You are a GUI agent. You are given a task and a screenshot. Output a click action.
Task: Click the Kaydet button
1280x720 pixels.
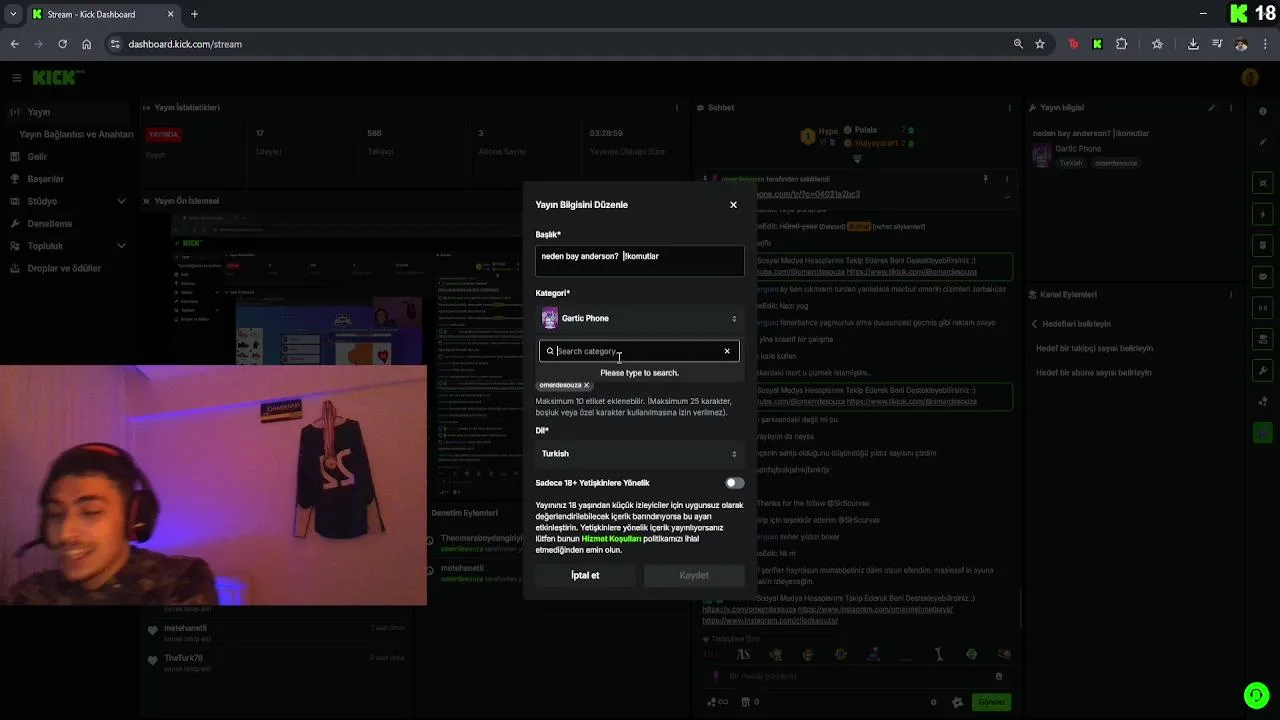[694, 575]
